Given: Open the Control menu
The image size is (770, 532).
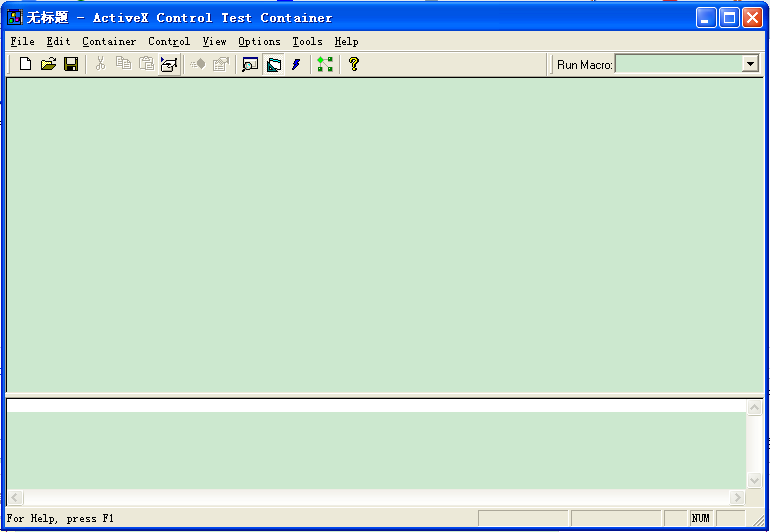Looking at the screenshot, I should pos(169,42).
